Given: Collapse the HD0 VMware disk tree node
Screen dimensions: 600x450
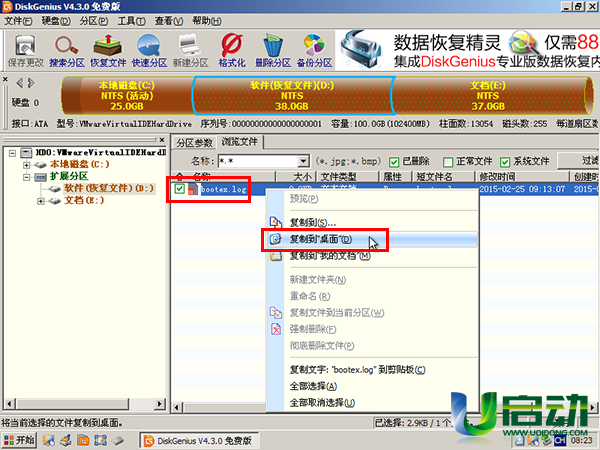Looking at the screenshot, I should 12,153.
